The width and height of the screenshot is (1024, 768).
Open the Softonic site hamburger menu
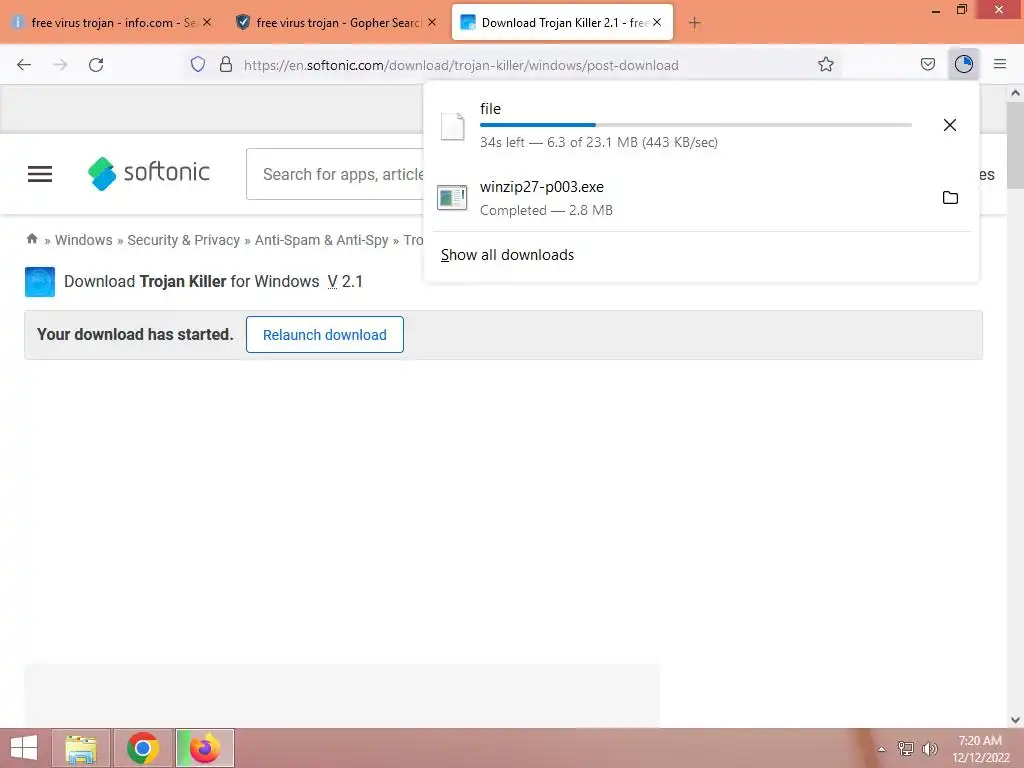(x=40, y=174)
